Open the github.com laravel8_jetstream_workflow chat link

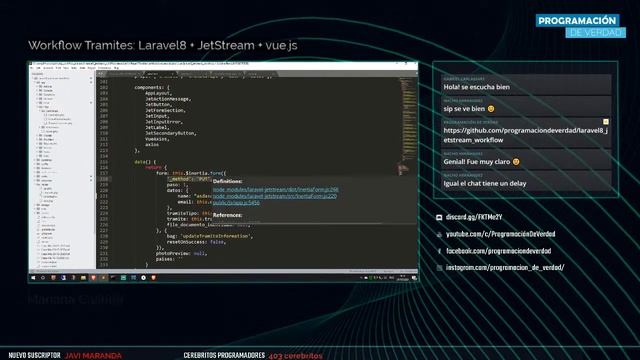coord(526,135)
